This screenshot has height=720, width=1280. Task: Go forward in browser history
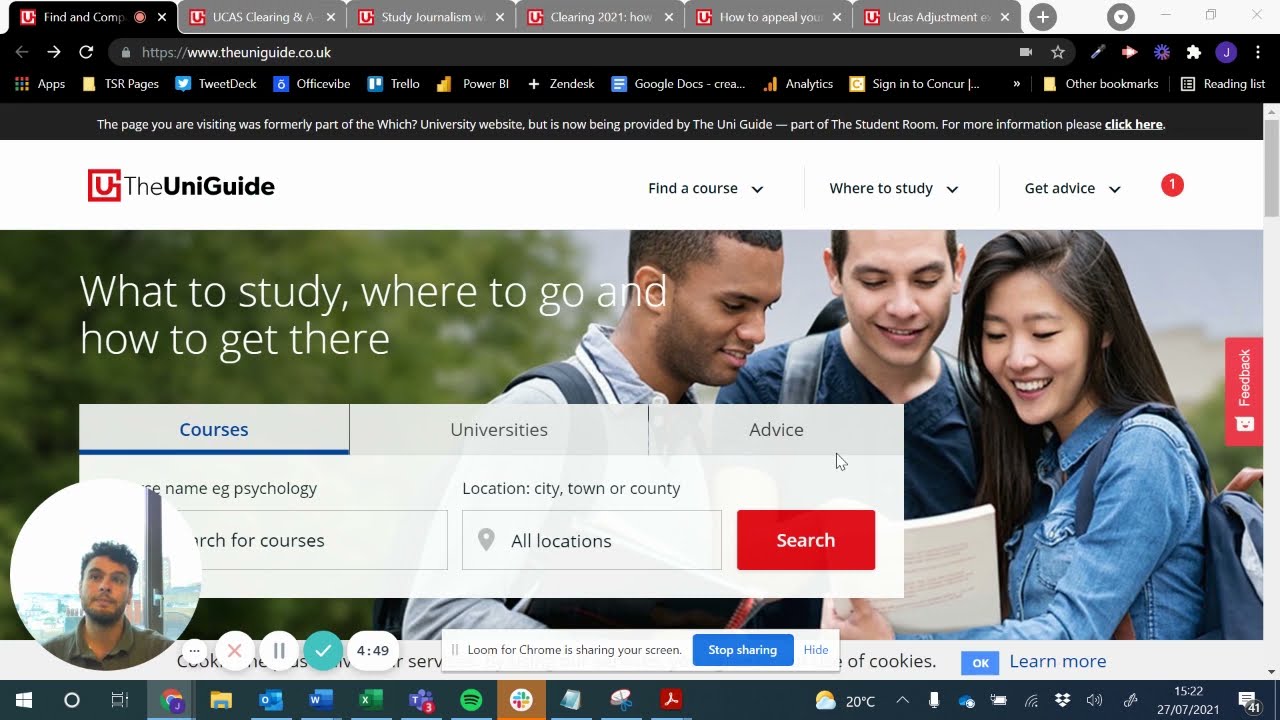point(54,52)
